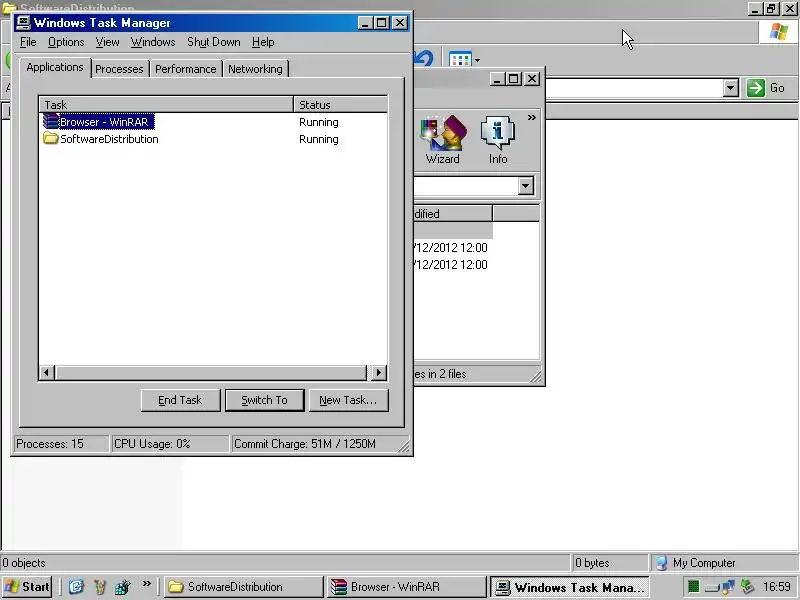This screenshot has height=600, width=800.
Task: Open the Shut Down menu
Action: coord(214,42)
